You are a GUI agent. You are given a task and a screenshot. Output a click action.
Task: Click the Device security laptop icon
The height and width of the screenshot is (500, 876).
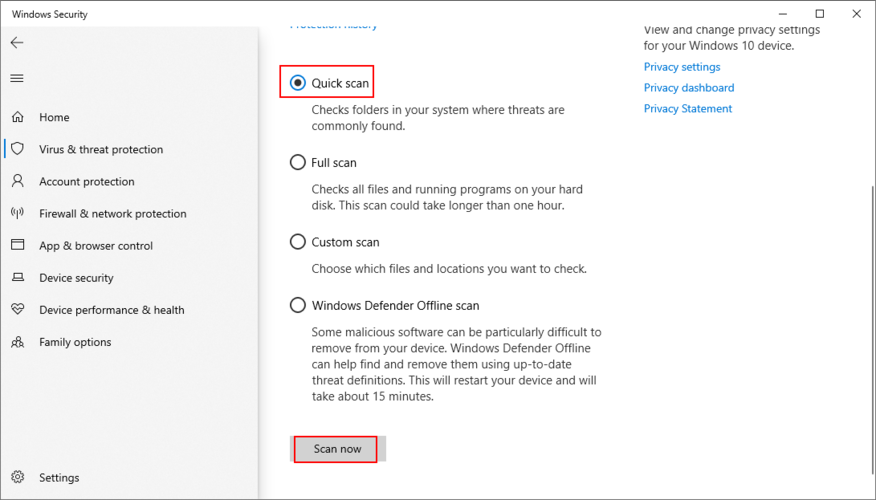(18, 277)
